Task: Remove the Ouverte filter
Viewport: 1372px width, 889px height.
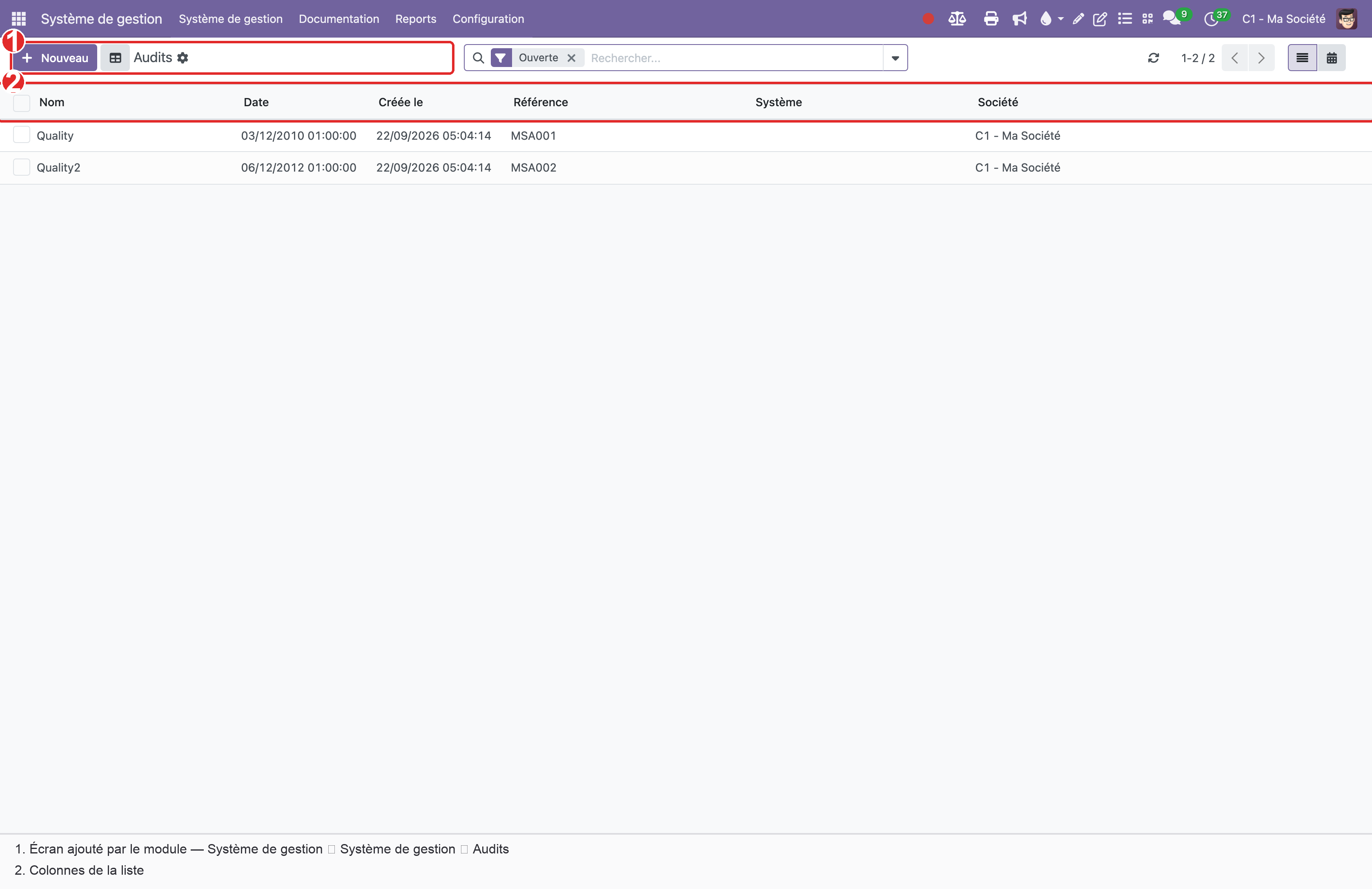Action: click(571, 58)
